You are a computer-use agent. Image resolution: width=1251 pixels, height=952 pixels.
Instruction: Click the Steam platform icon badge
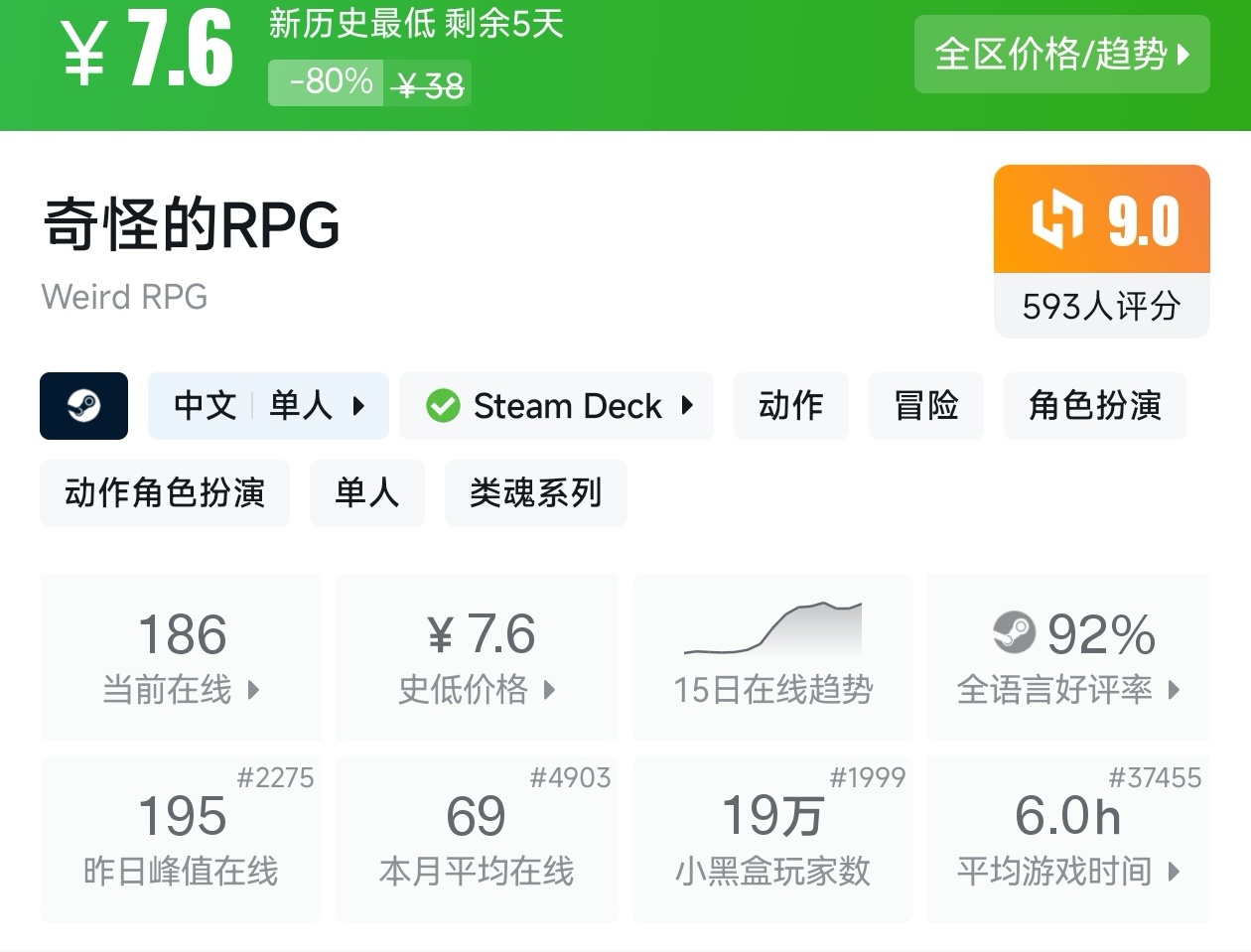(x=83, y=406)
